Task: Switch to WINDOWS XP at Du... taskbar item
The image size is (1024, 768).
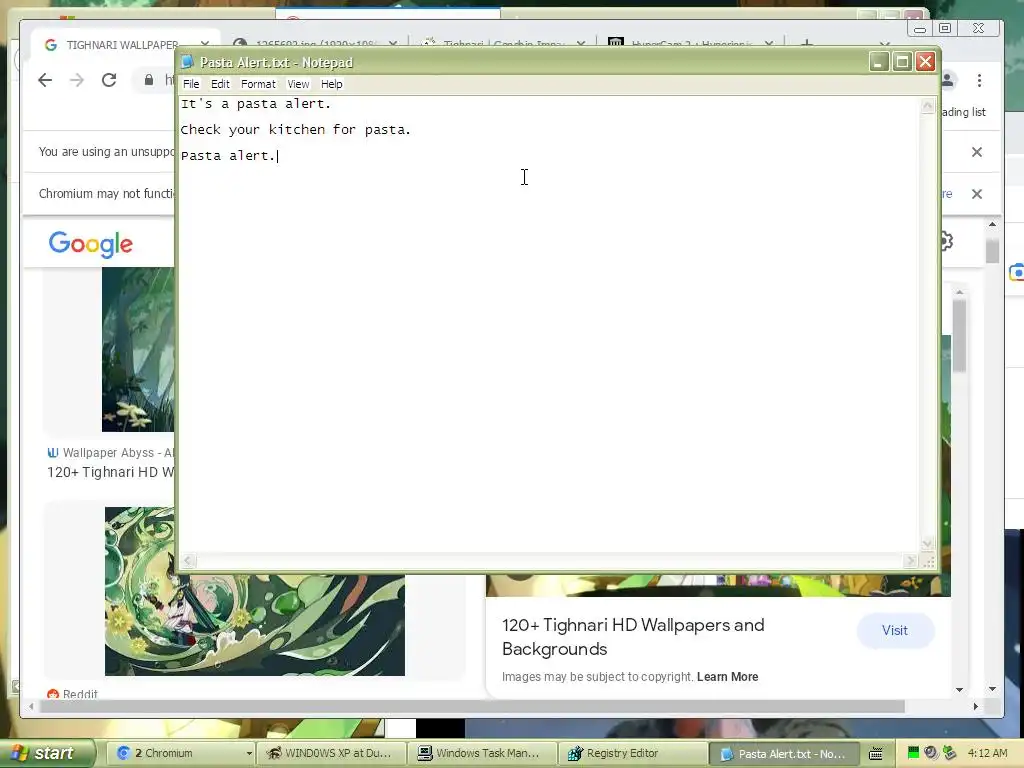Action: coord(331,754)
